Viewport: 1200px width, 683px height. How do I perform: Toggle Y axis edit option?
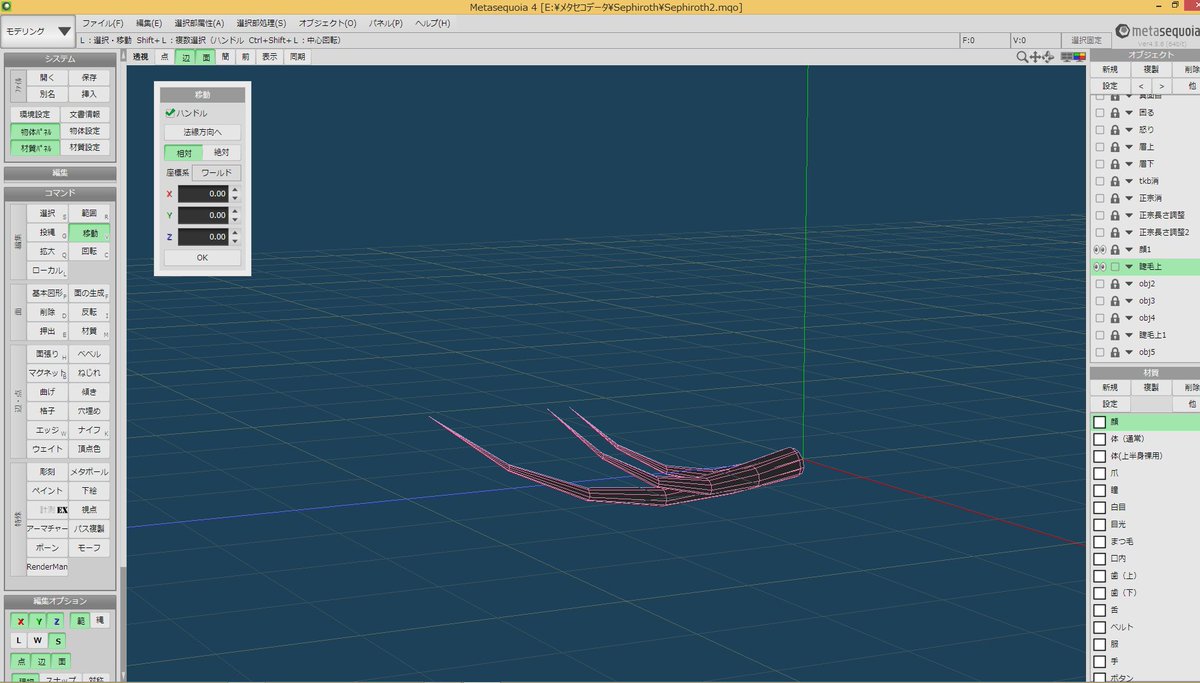pyautogui.click(x=38, y=621)
